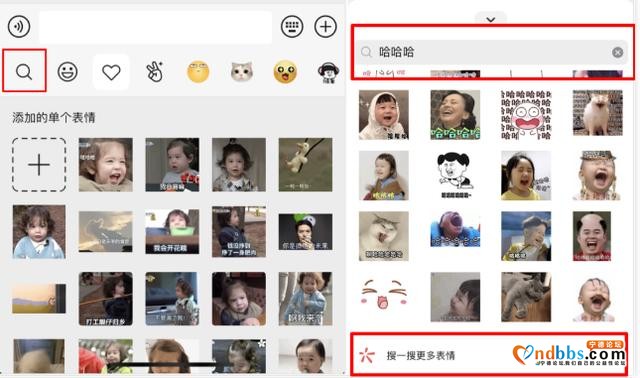The height and width of the screenshot is (378, 640).
Task: Select the 我会开花哦 sticker
Action: click(172, 231)
